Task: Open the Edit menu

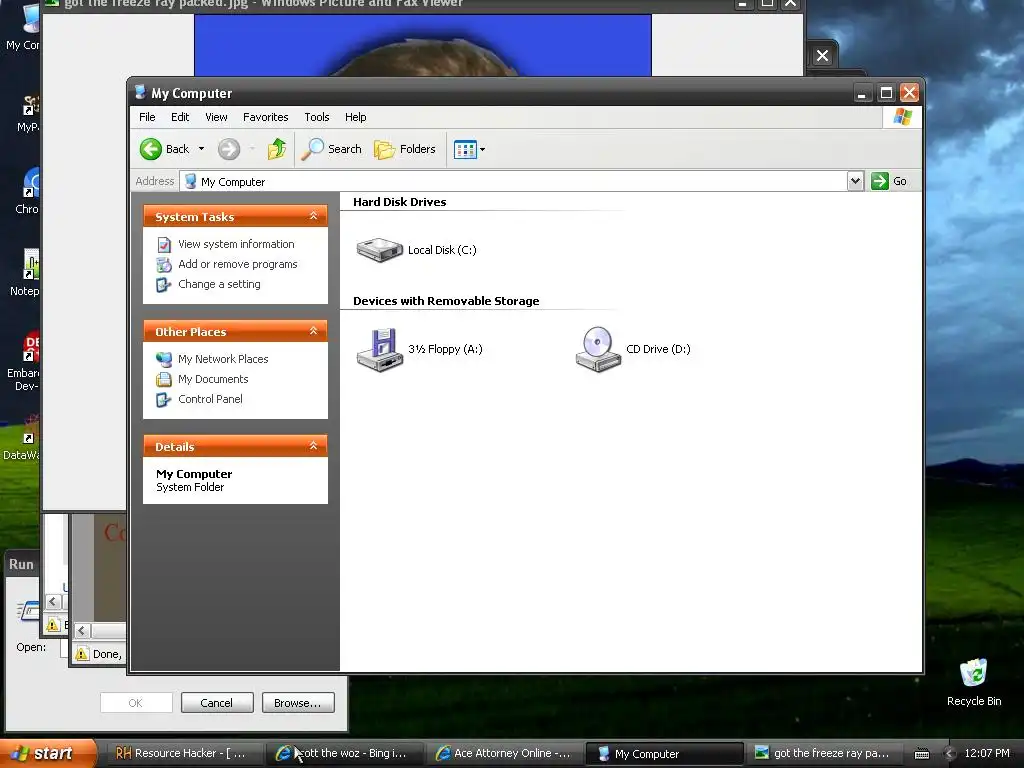Action: [x=180, y=117]
